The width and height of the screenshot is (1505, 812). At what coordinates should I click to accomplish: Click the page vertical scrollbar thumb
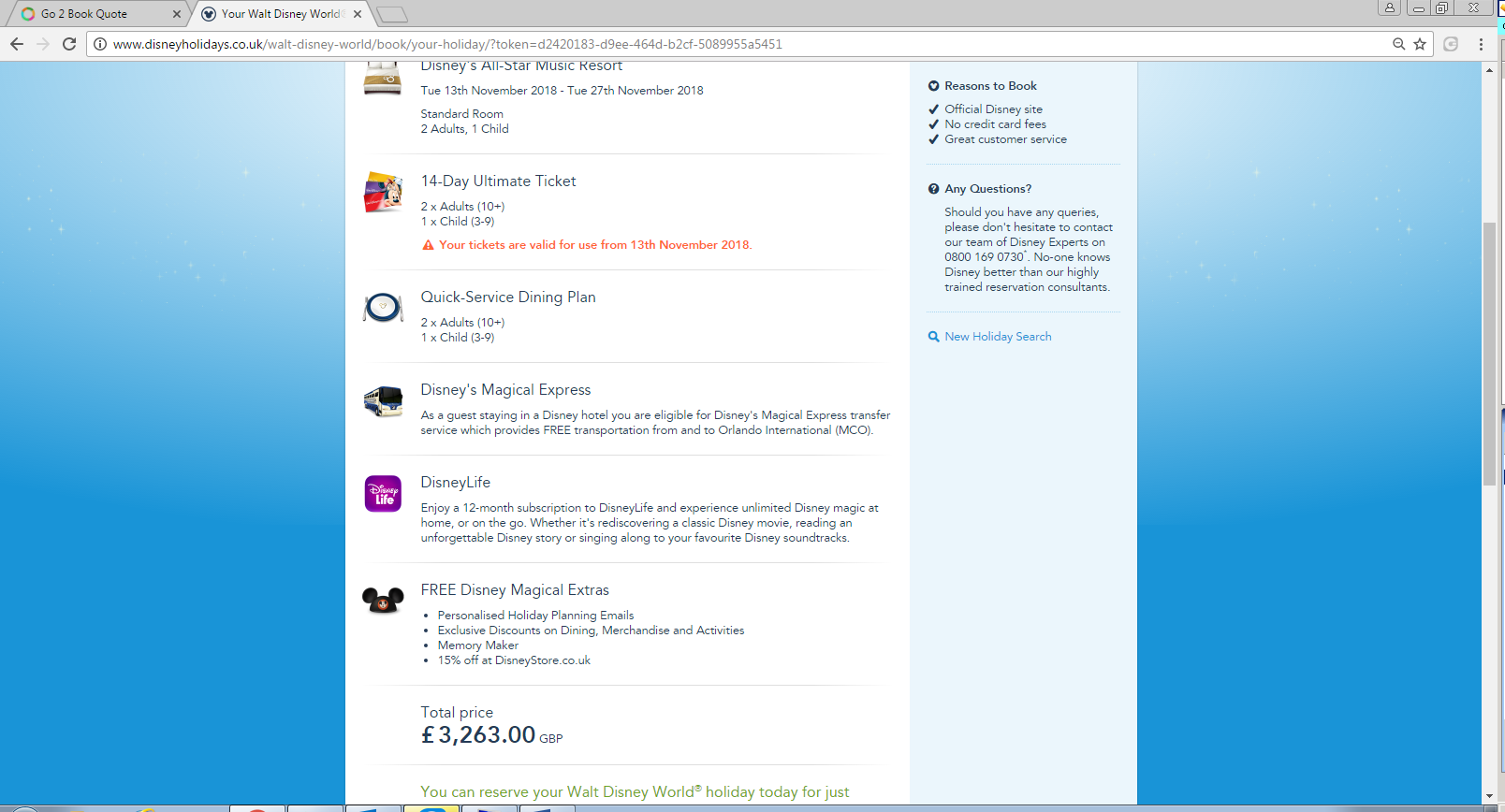(1489, 354)
